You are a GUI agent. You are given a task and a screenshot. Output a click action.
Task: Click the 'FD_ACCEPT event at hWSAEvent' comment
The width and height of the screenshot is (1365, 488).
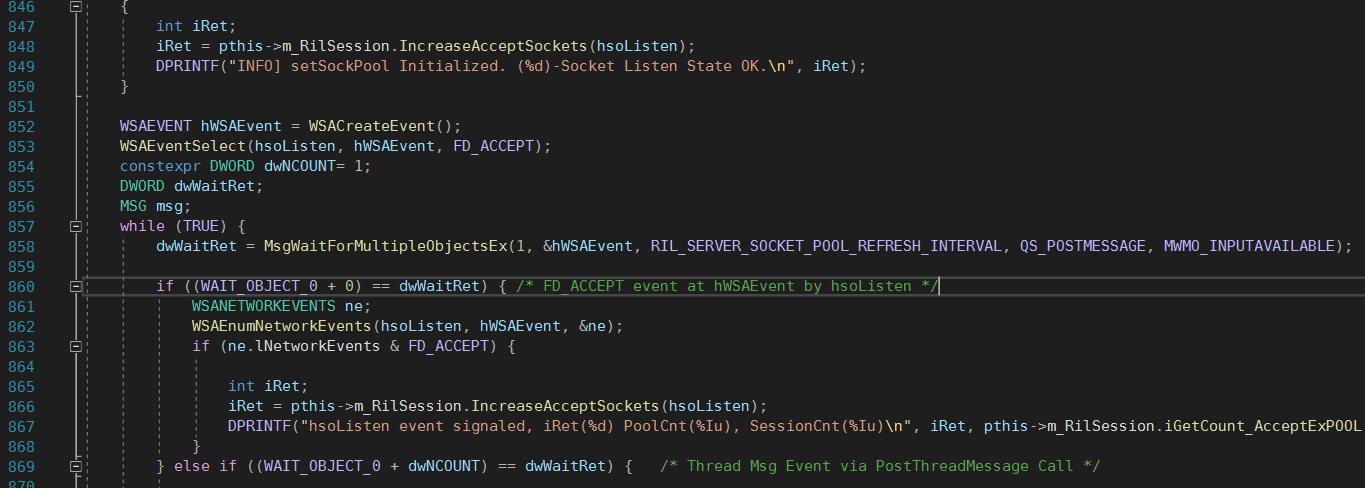(x=730, y=286)
